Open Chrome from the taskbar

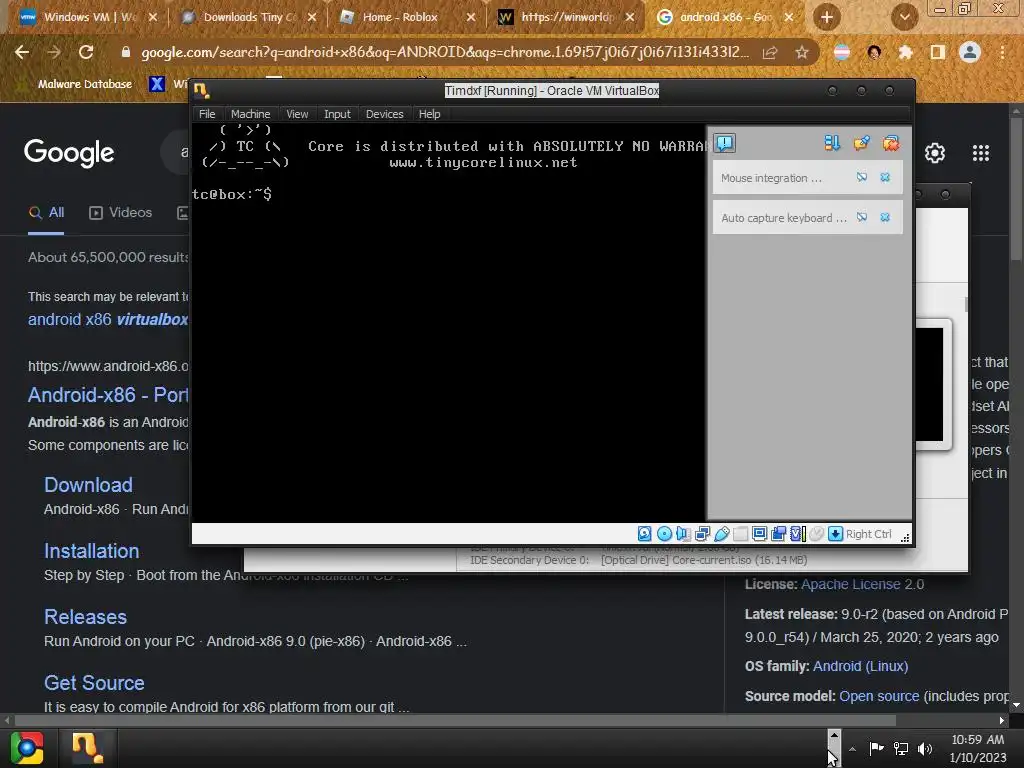(27, 748)
